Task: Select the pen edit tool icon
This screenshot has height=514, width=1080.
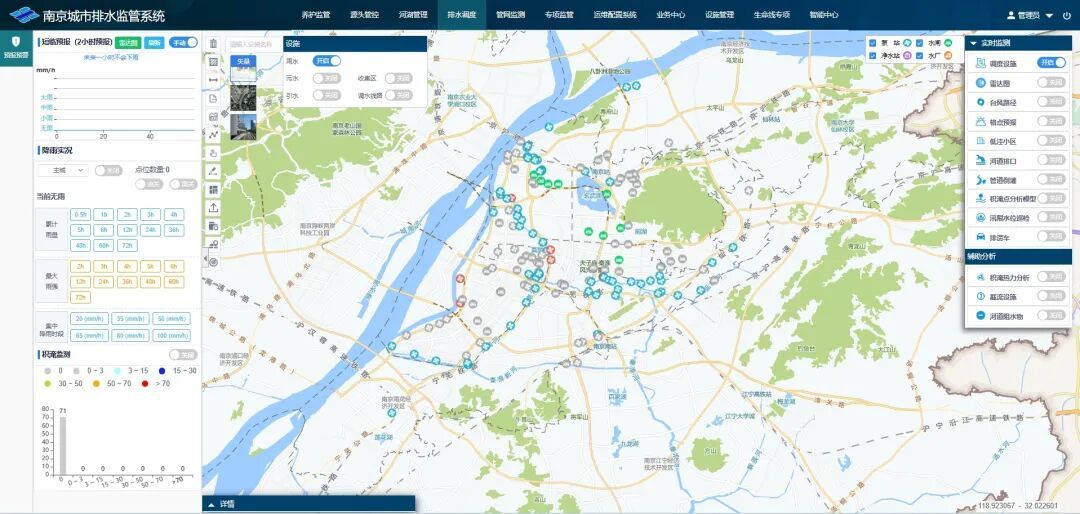Action: point(214,171)
